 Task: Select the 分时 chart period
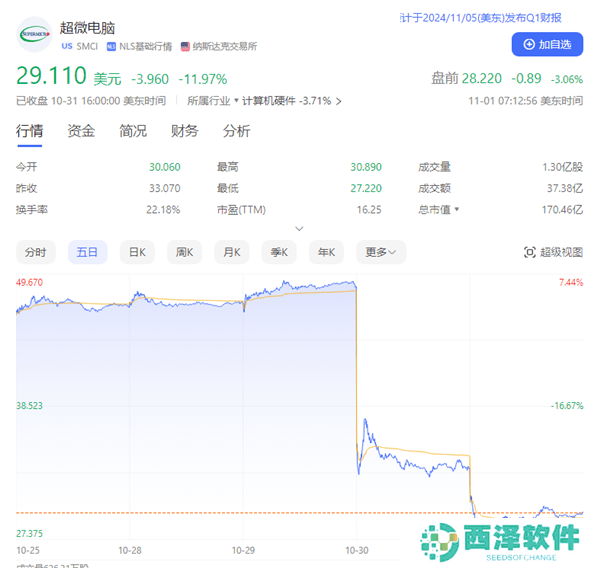coord(36,252)
